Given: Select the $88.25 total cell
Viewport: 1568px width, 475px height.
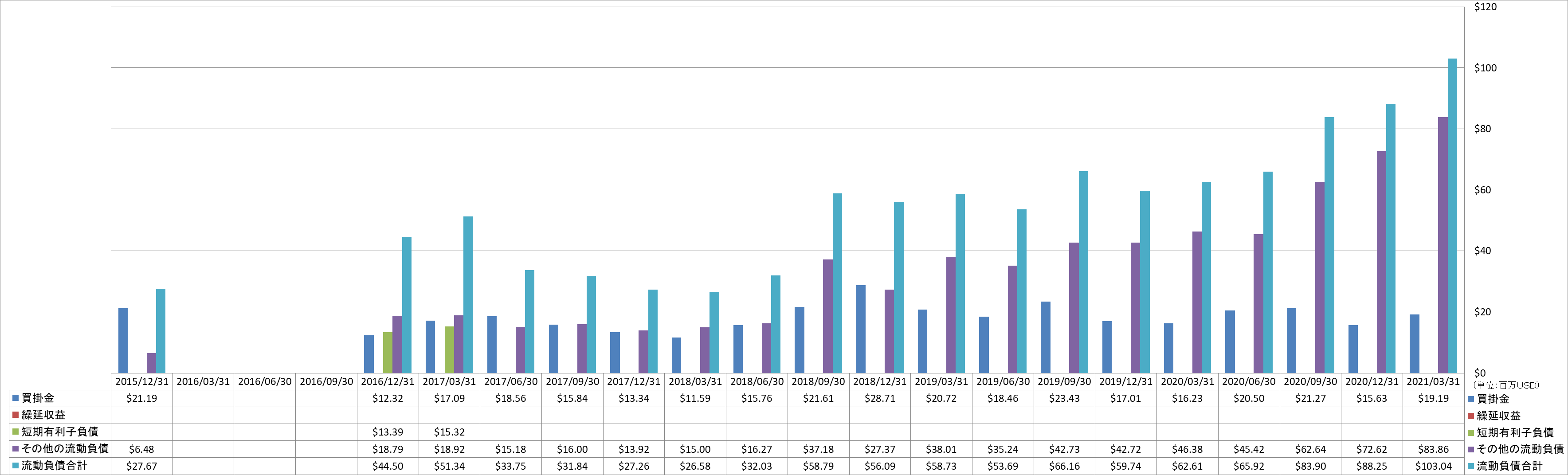Looking at the screenshot, I should pos(1372,467).
